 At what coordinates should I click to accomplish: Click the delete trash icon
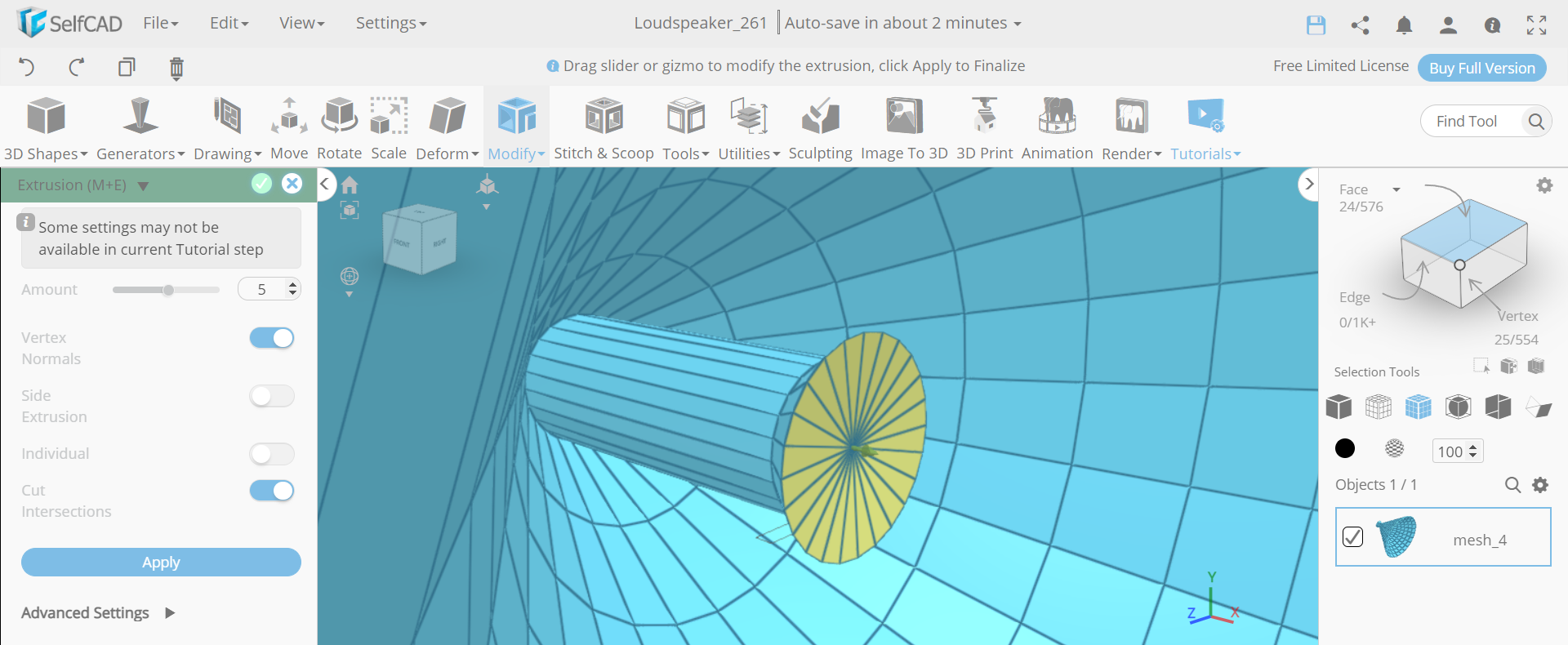coord(176,68)
